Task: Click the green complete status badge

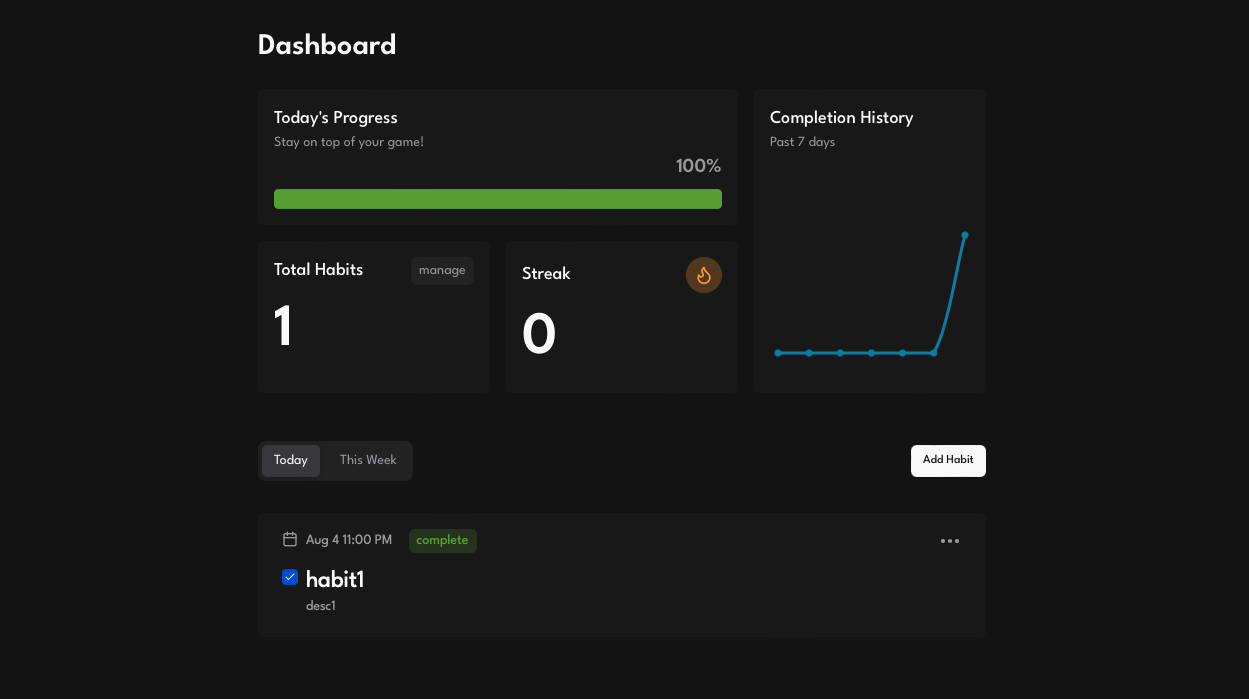Action: coord(442,541)
